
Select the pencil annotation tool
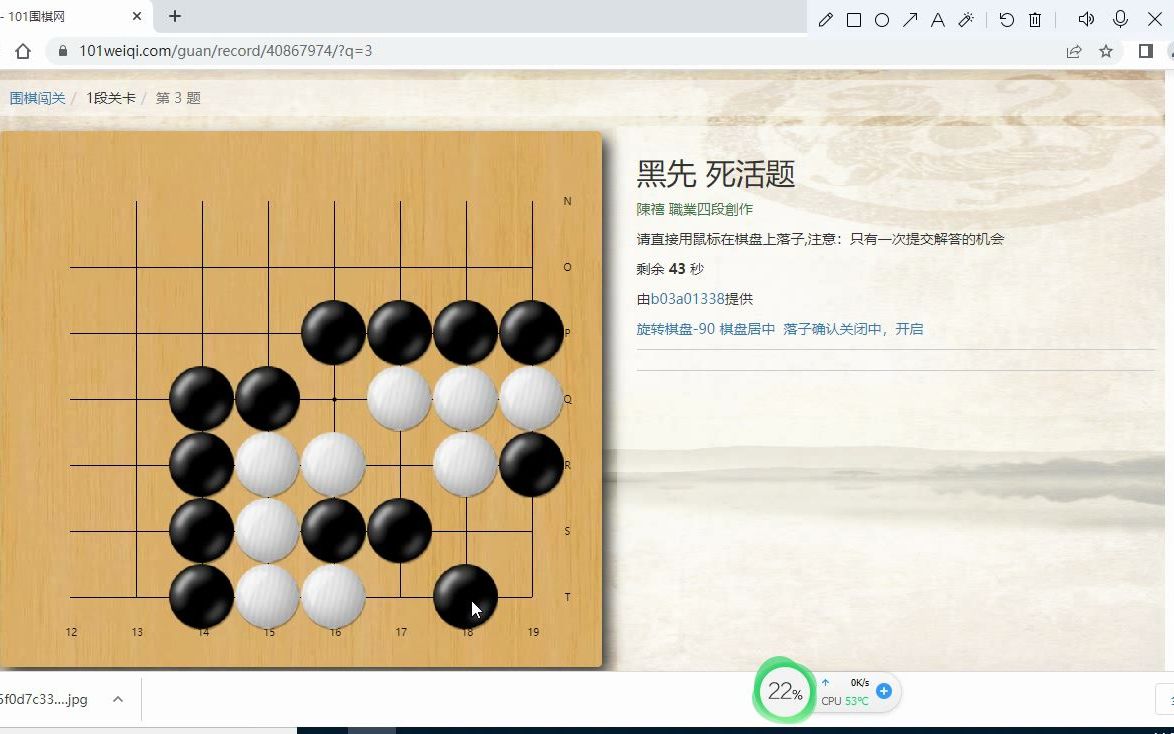point(825,20)
